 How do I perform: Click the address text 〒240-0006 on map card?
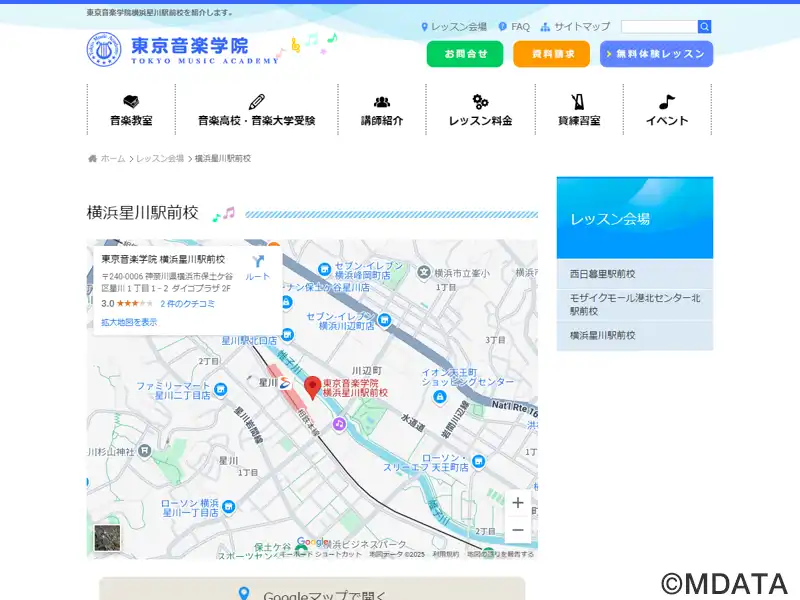click(167, 282)
